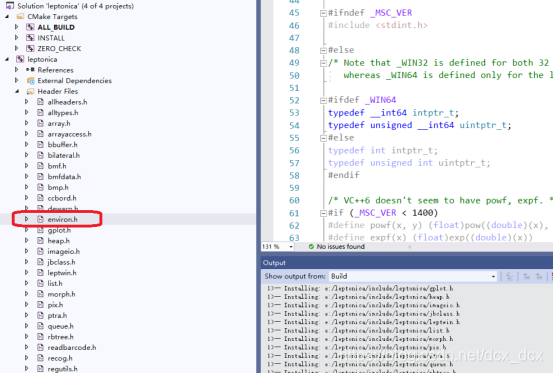Click the ZERO_CHECK project icon
Viewport: 553px width, 374px height.
(x=30, y=48)
